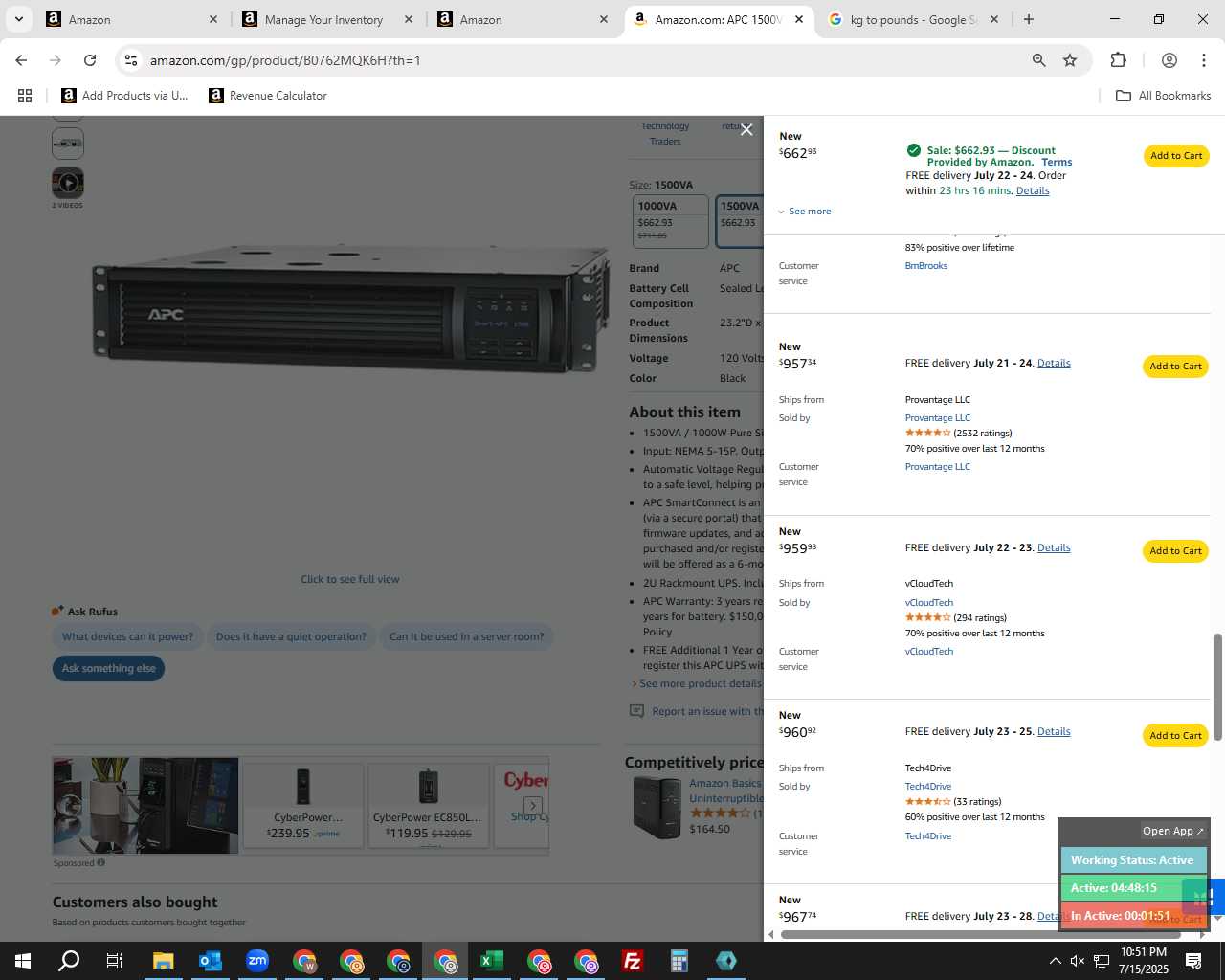Click the browser forward arrow
Viewport: 1225px width, 980px height.
click(x=56, y=60)
